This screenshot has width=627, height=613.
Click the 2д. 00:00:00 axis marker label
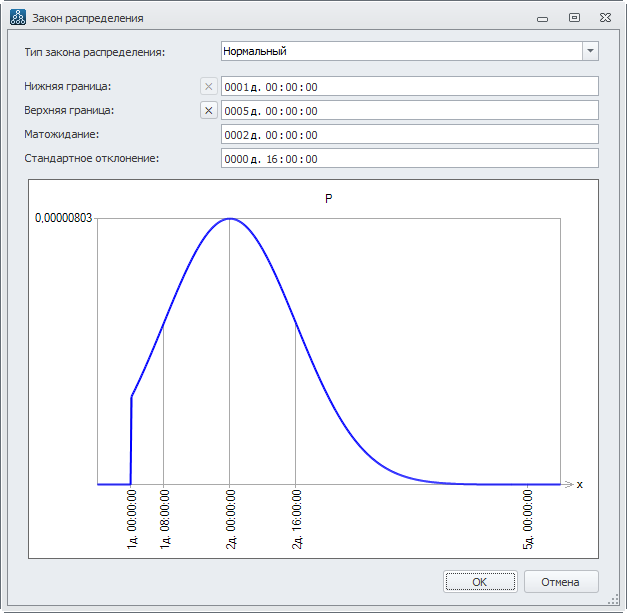(230, 518)
